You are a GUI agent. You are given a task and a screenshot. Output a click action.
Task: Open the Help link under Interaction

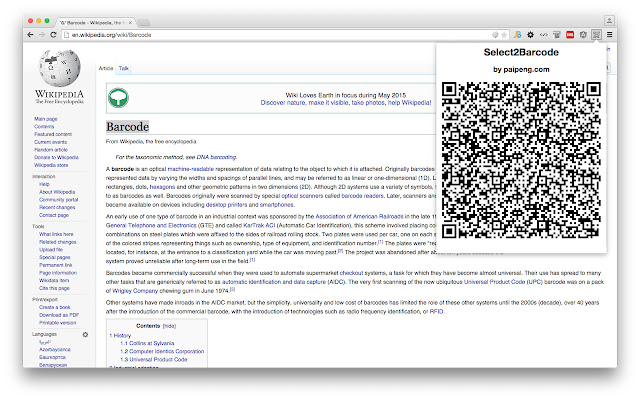(x=44, y=184)
